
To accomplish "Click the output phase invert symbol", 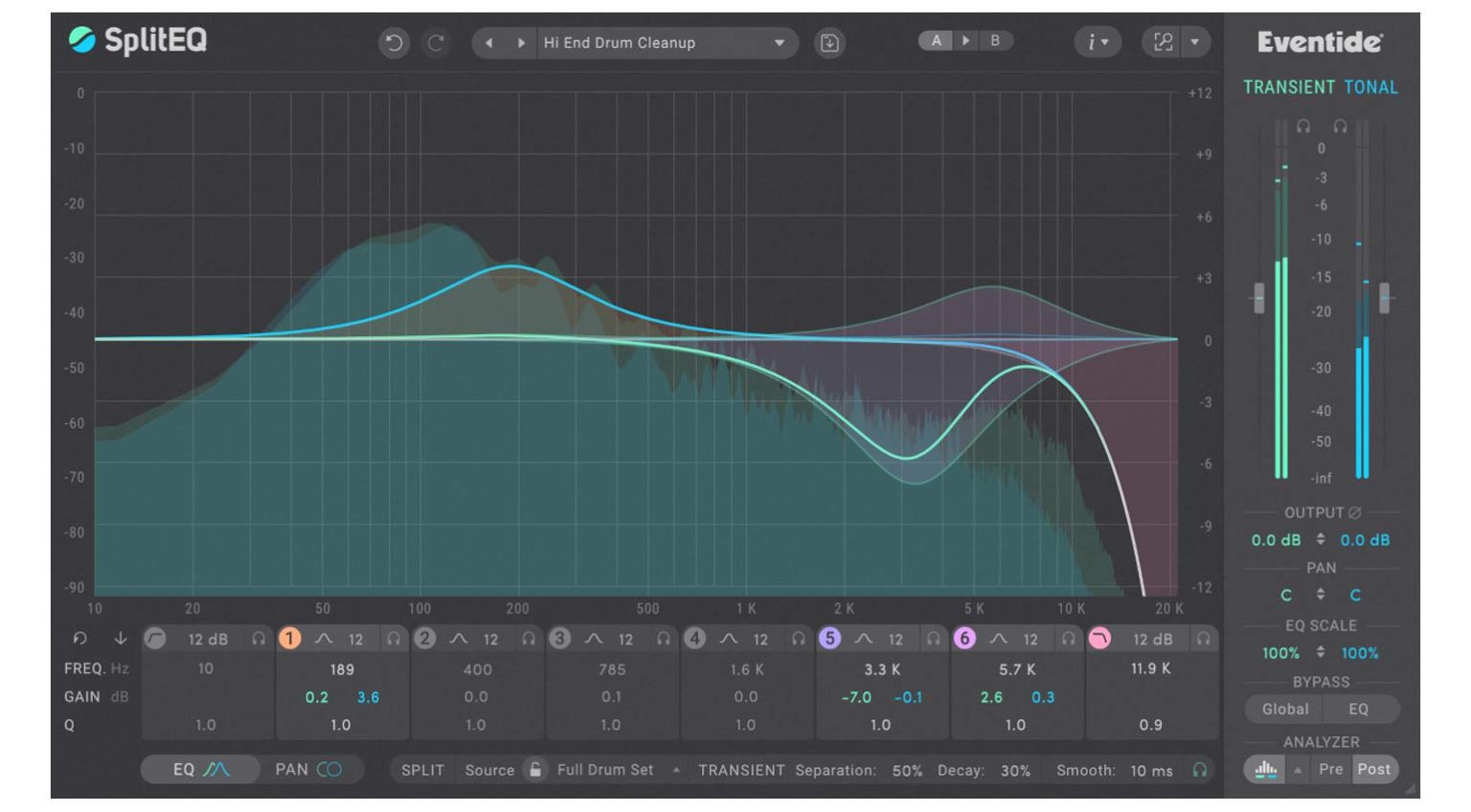I will pyautogui.click(x=1355, y=513).
